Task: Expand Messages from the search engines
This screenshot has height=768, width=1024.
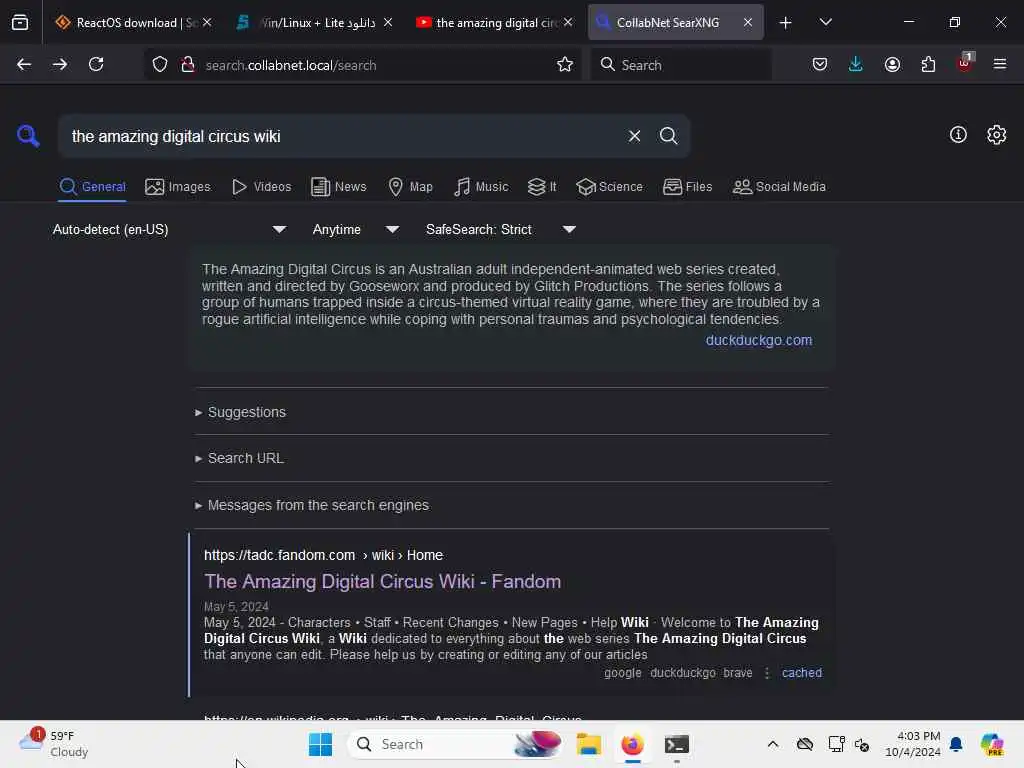Action: [312, 505]
